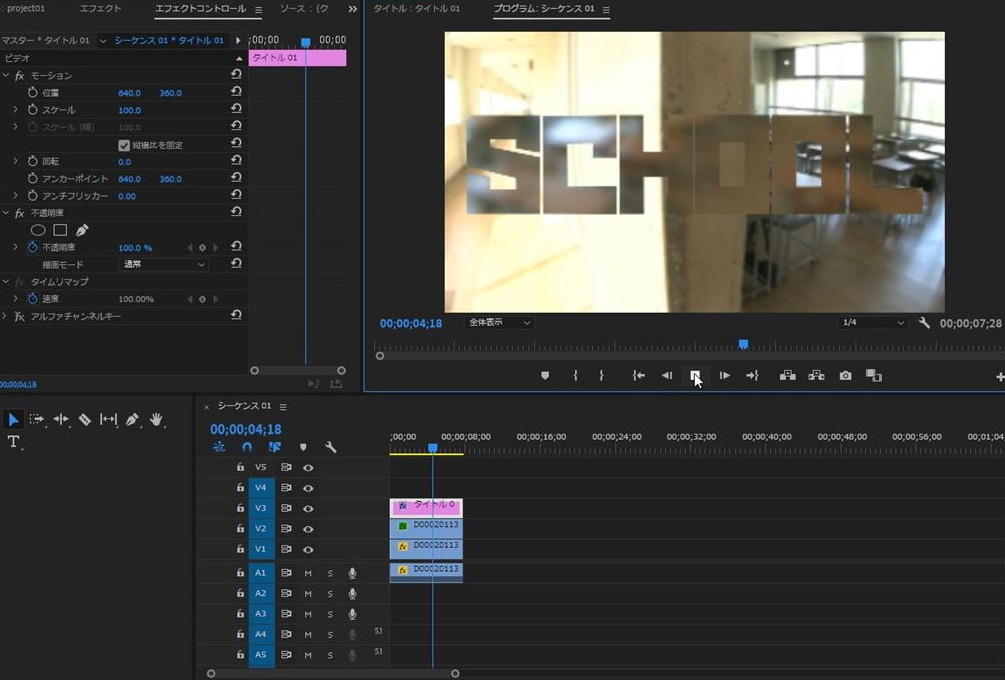Open the program monitor wrench settings

pyautogui.click(x=924, y=323)
